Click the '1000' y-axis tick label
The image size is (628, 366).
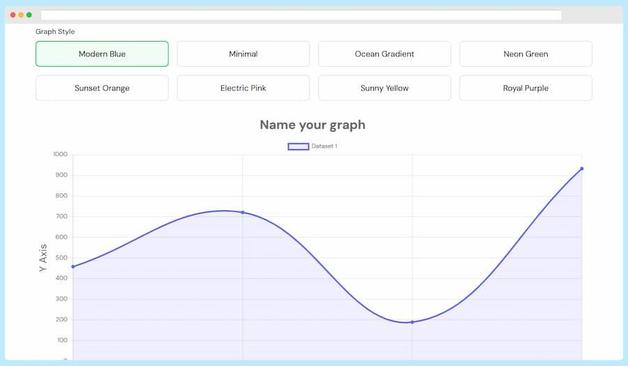[60, 154]
